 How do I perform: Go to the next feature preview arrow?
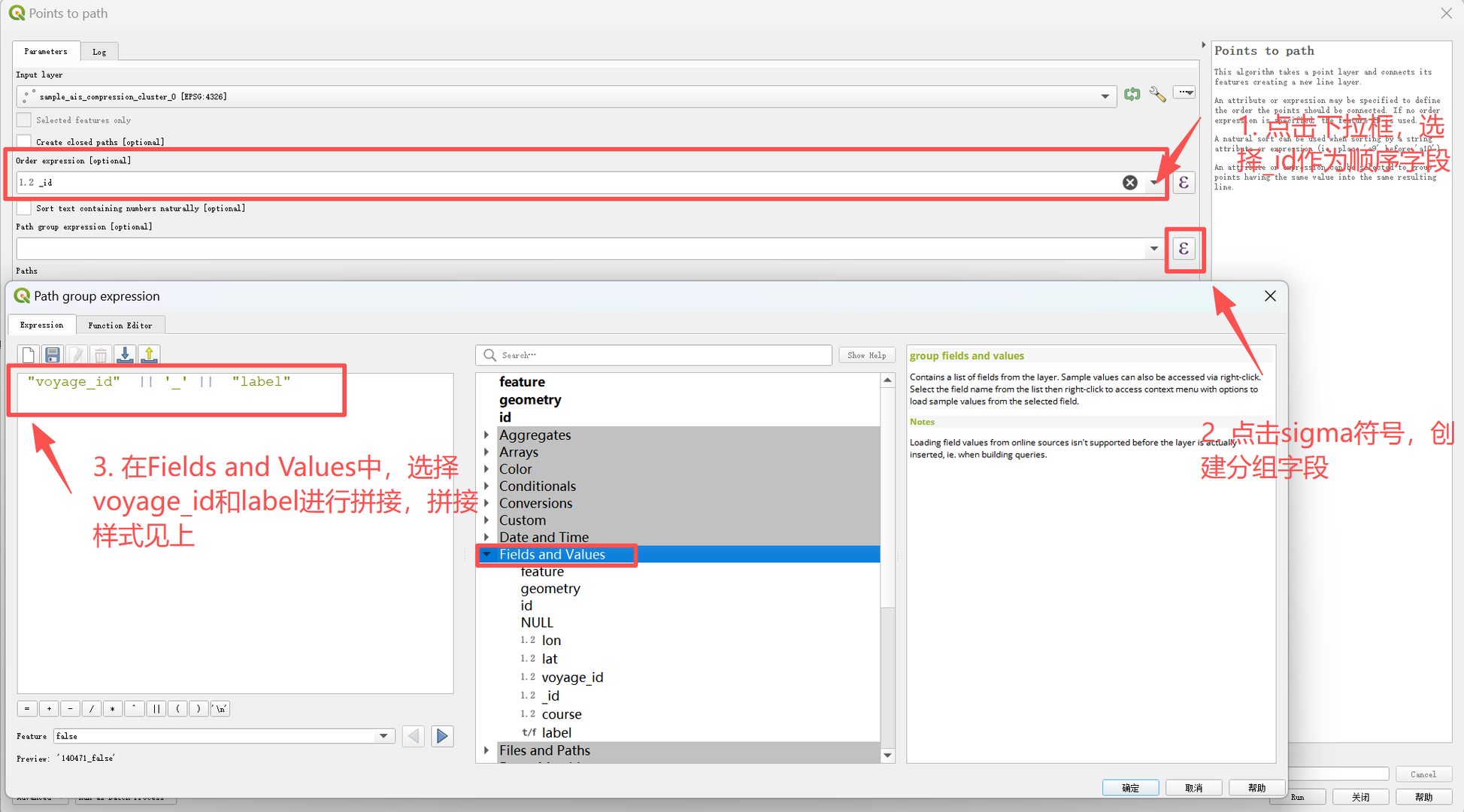click(442, 736)
